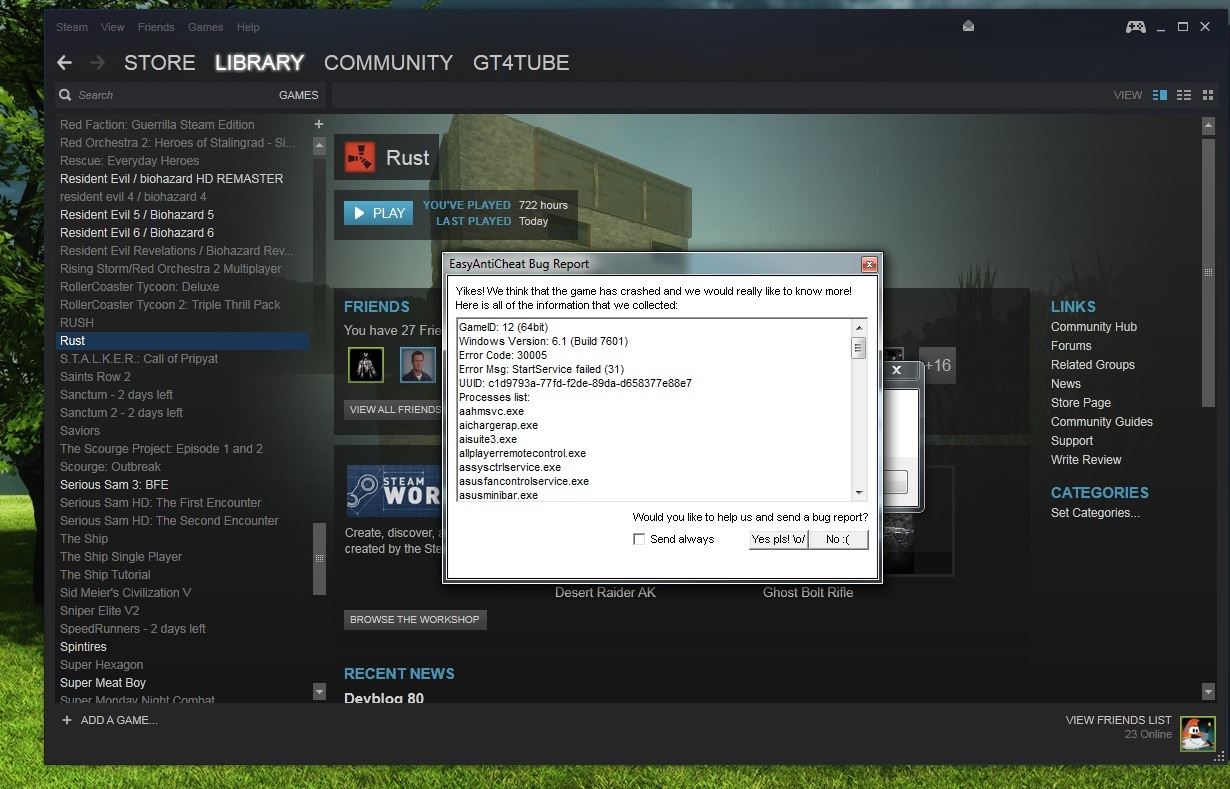This screenshot has height=789, width=1230.
Task: Switch to the COMMUNITY tab
Action: coord(389,63)
